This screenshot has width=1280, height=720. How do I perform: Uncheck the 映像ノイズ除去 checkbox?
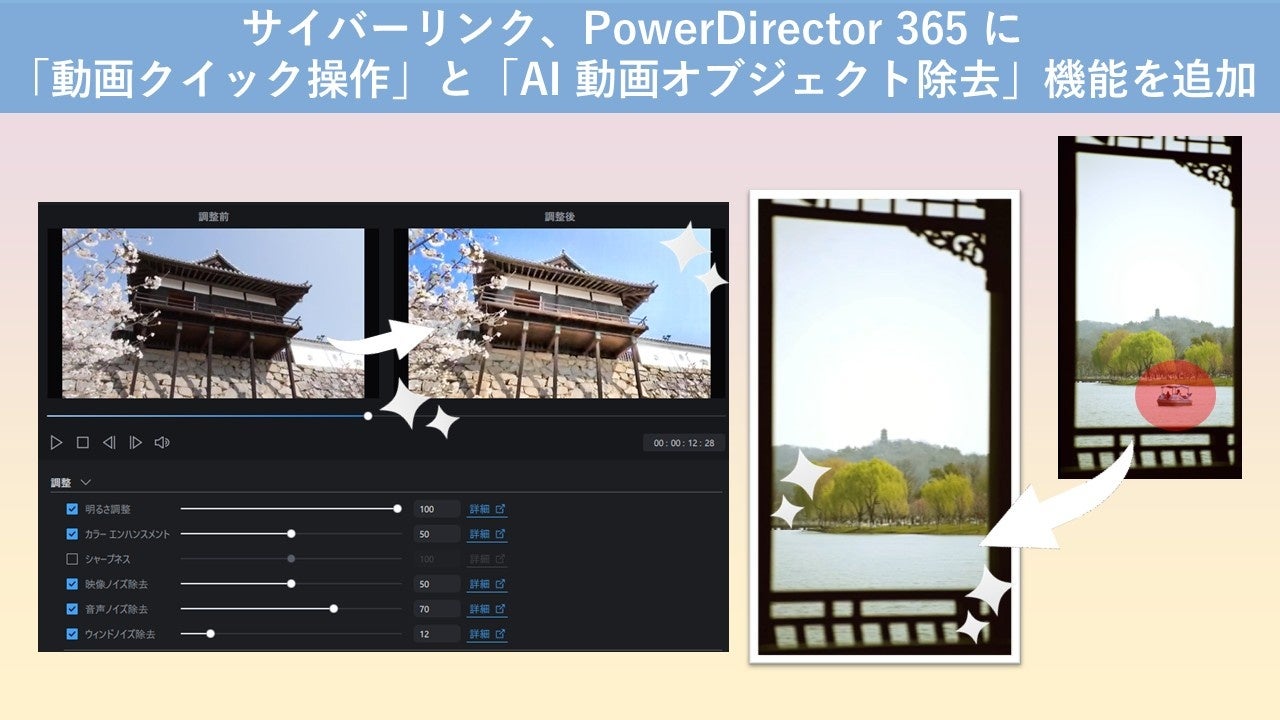[x=72, y=584]
